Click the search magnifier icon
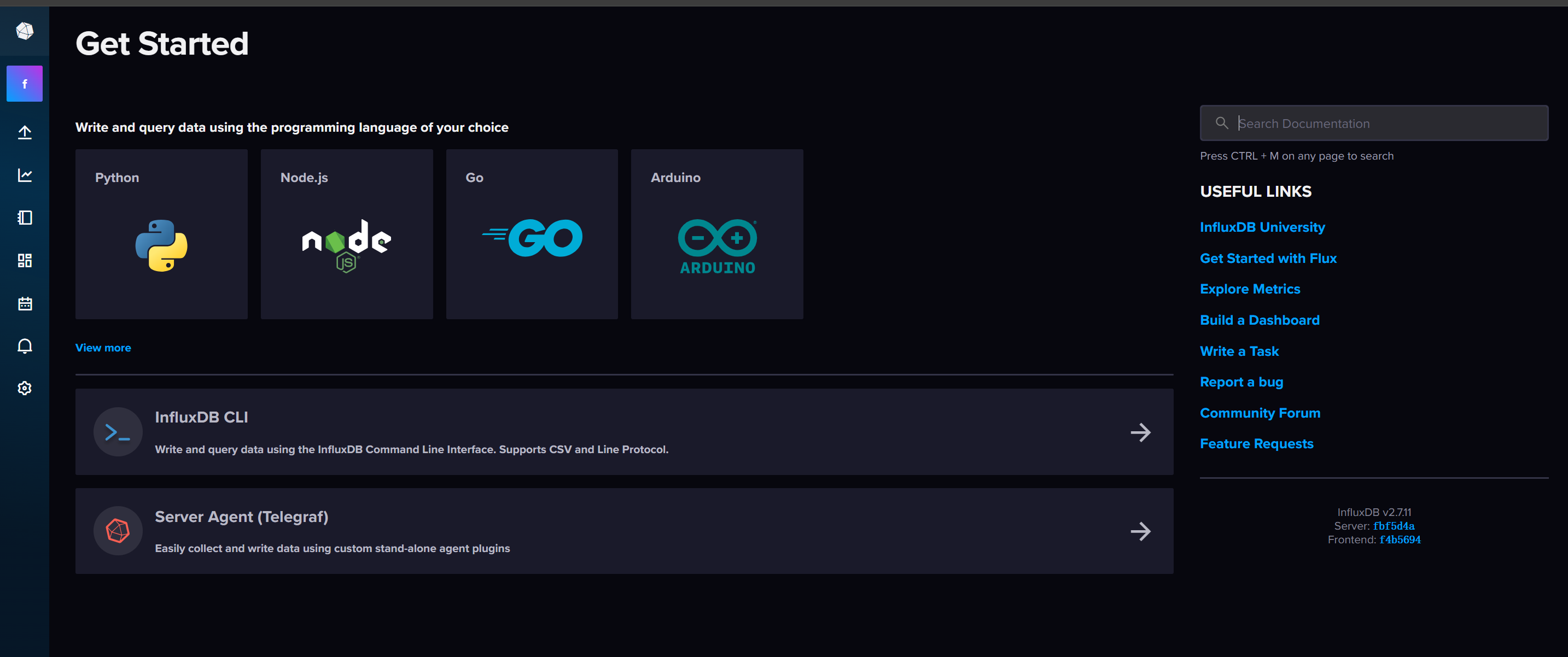This screenshot has height=657, width=1568. [x=1221, y=123]
